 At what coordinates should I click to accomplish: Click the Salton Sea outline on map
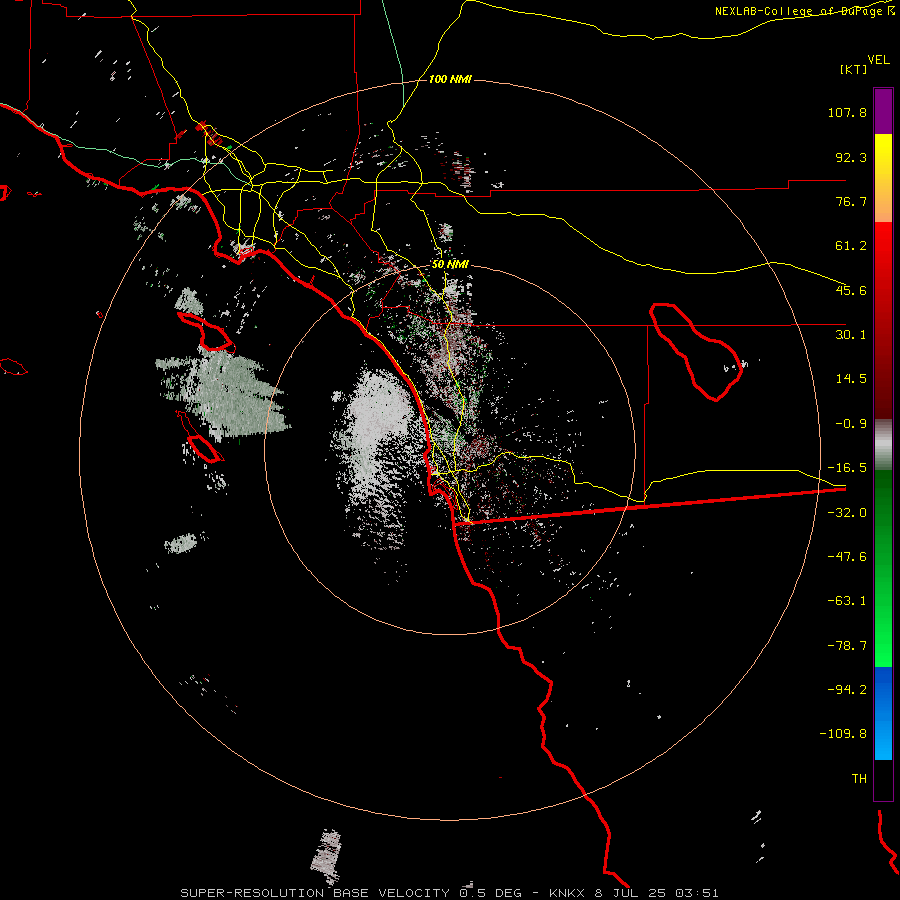696,352
